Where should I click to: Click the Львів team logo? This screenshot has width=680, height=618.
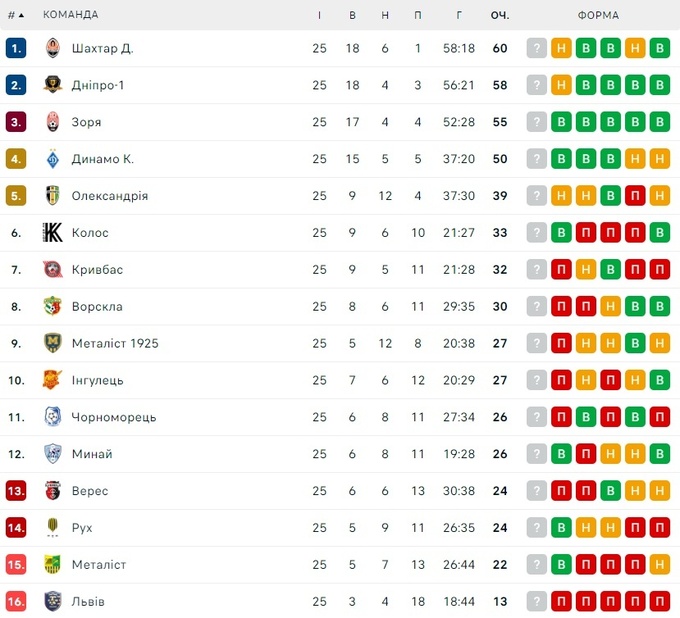click(x=53, y=602)
